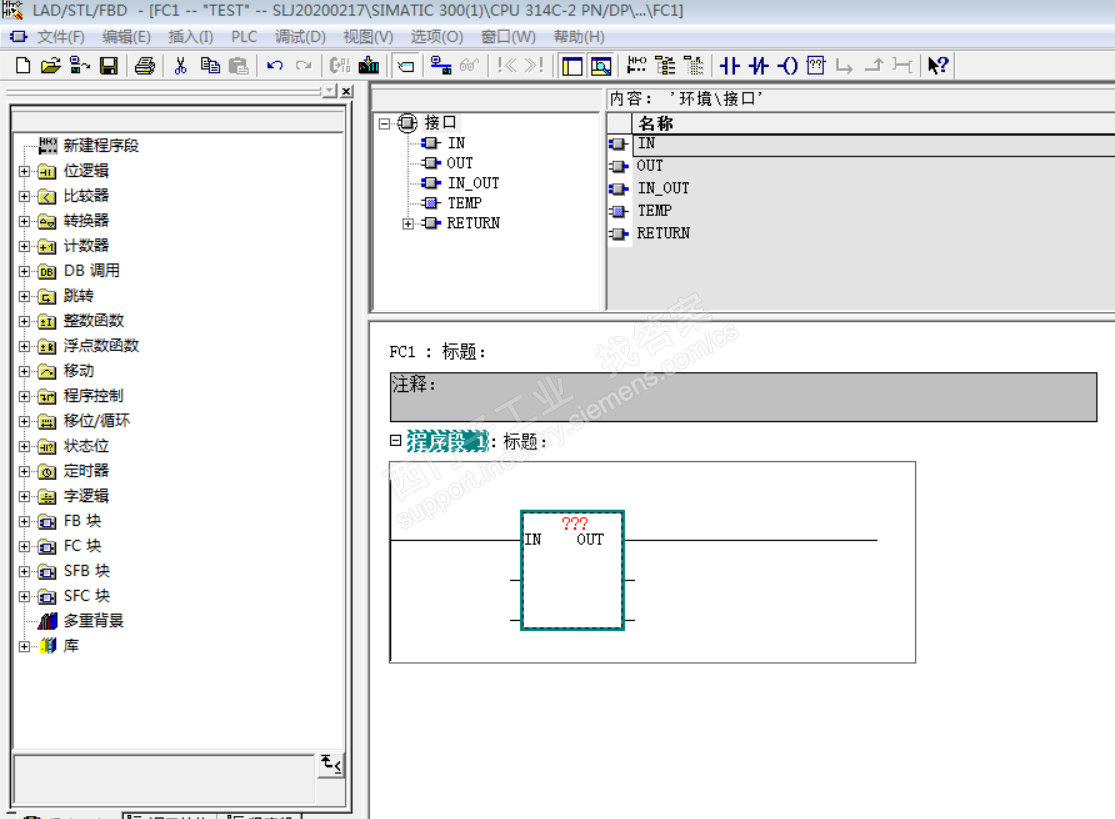Select TEMP in the interface tree

click(464, 203)
